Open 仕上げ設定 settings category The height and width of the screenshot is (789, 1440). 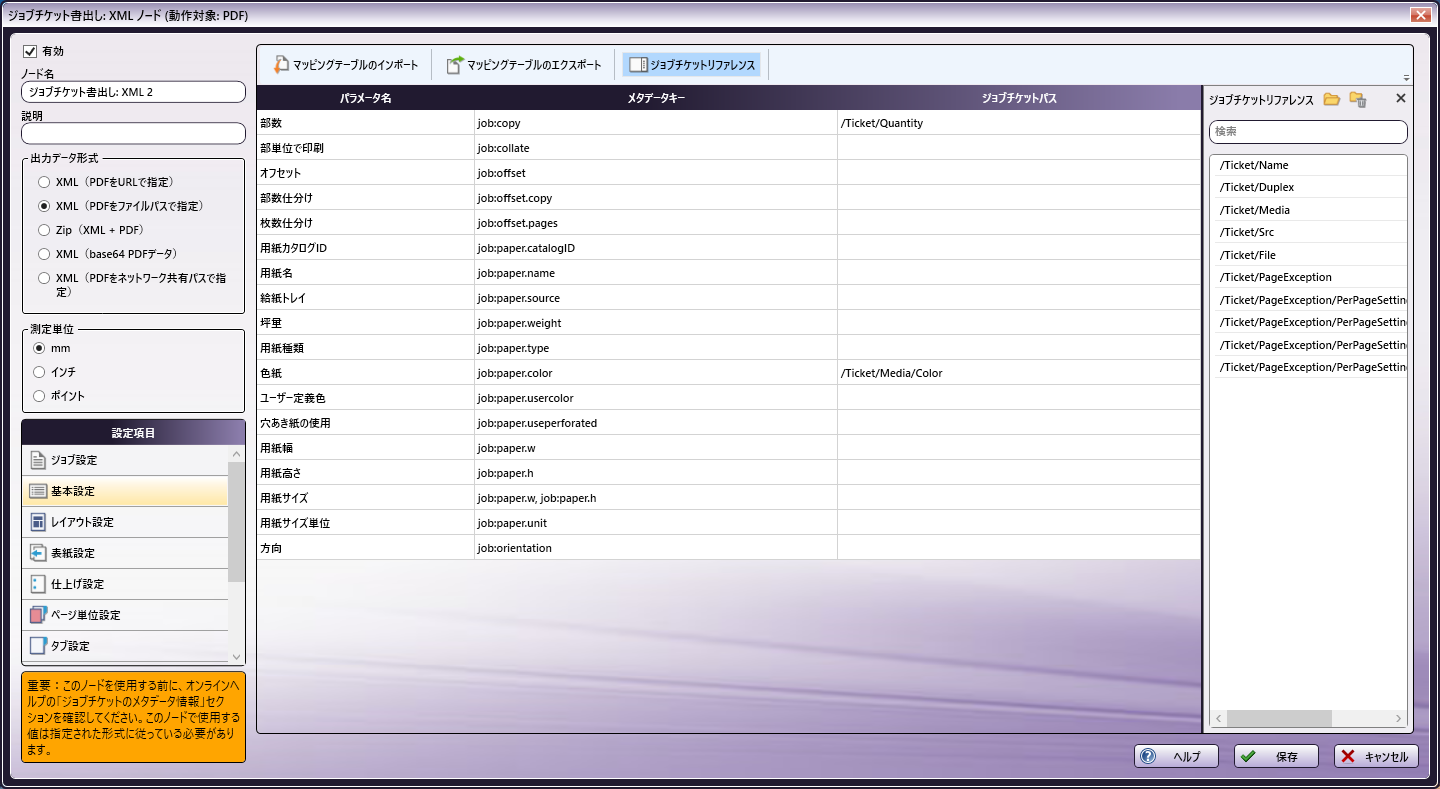(125, 584)
